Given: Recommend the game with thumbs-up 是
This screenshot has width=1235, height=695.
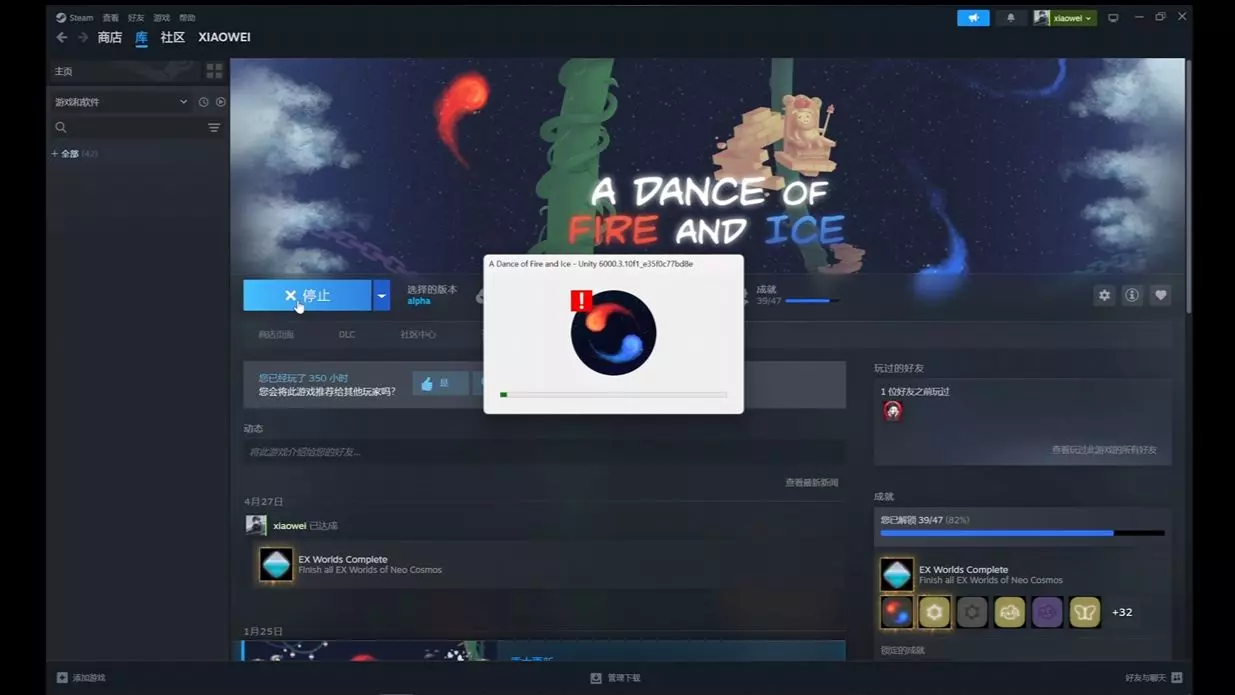Looking at the screenshot, I should click(439, 384).
